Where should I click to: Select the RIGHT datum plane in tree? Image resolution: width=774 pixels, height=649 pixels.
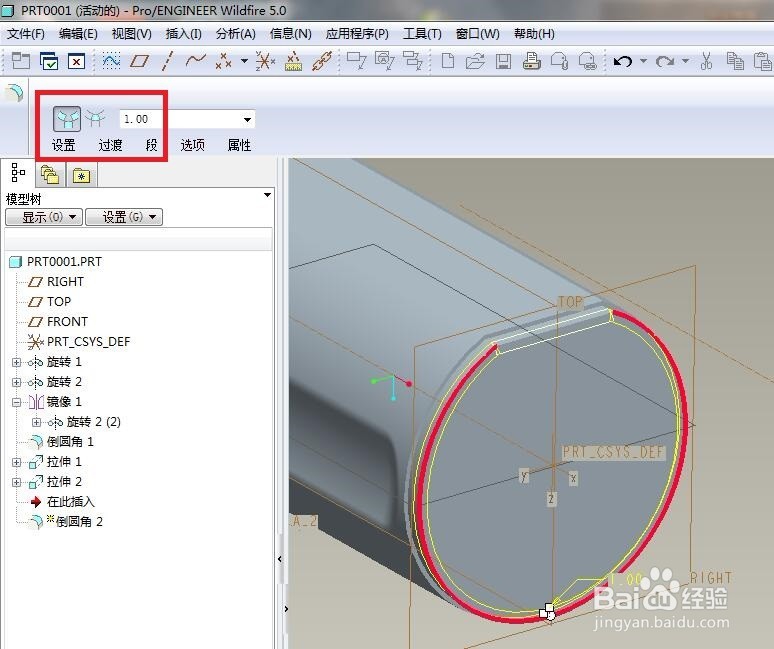[x=65, y=282]
